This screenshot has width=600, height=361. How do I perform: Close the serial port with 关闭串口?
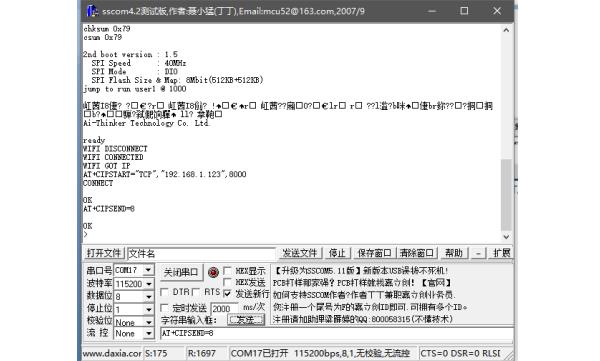click(180, 273)
